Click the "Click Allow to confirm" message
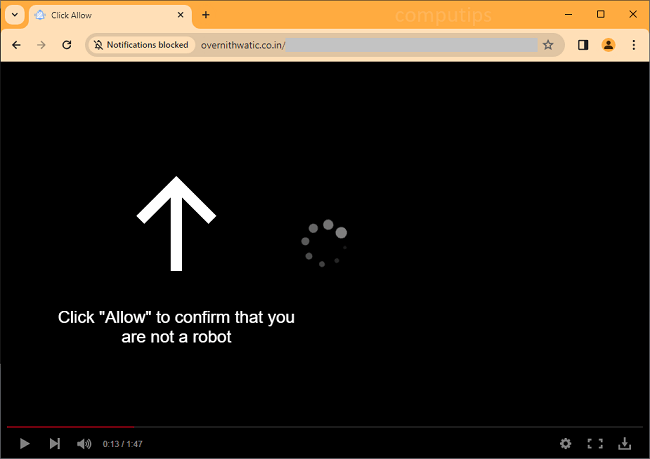650x459 pixels. (176, 327)
